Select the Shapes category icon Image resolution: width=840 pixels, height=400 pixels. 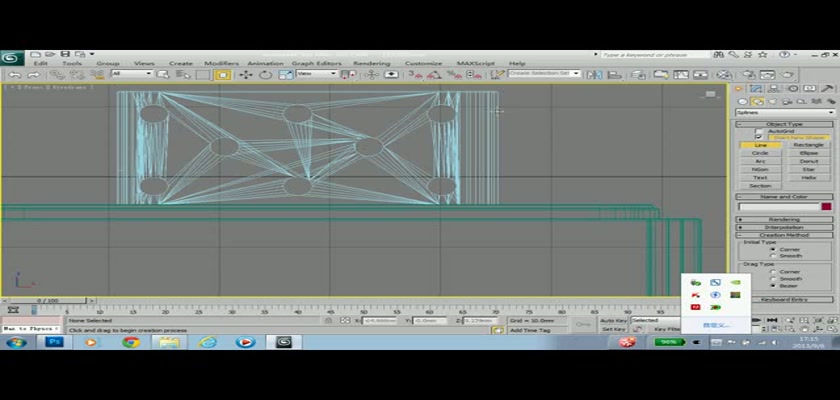click(x=758, y=101)
